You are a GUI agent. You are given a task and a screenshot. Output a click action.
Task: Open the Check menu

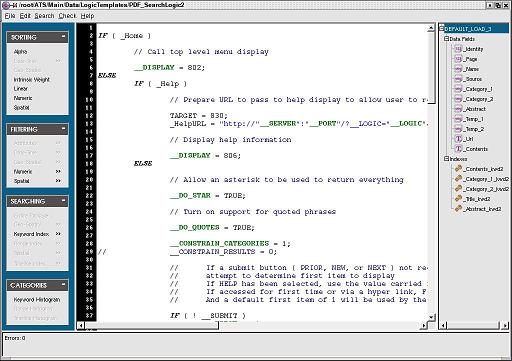(67, 16)
